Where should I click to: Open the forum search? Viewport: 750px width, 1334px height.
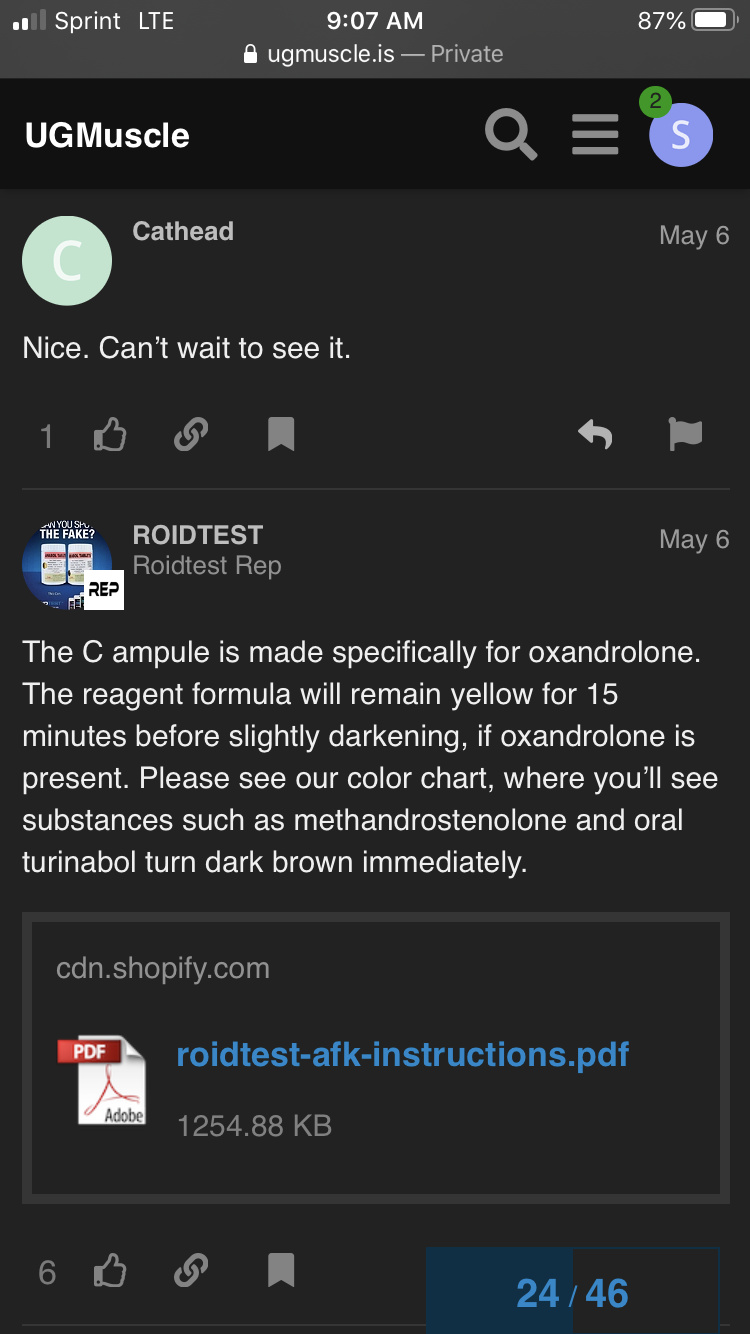click(x=511, y=135)
